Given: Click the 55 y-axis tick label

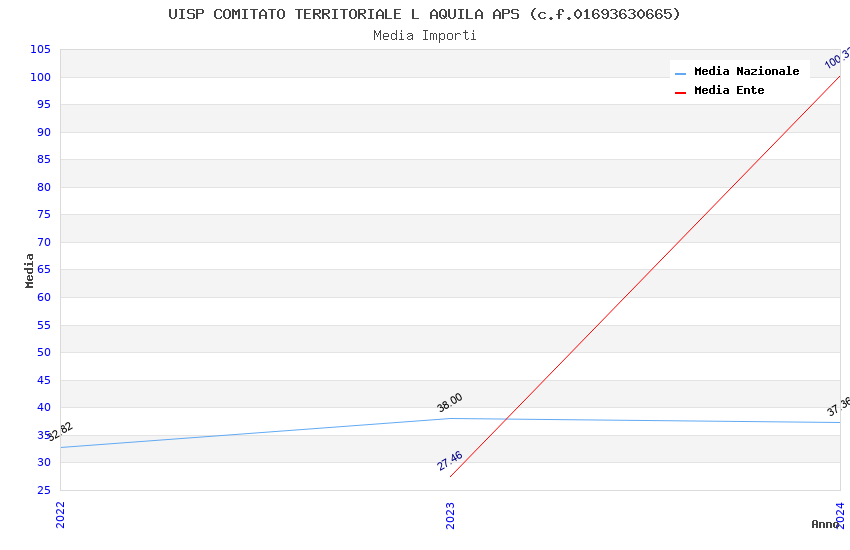Looking at the screenshot, I should point(44,325).
